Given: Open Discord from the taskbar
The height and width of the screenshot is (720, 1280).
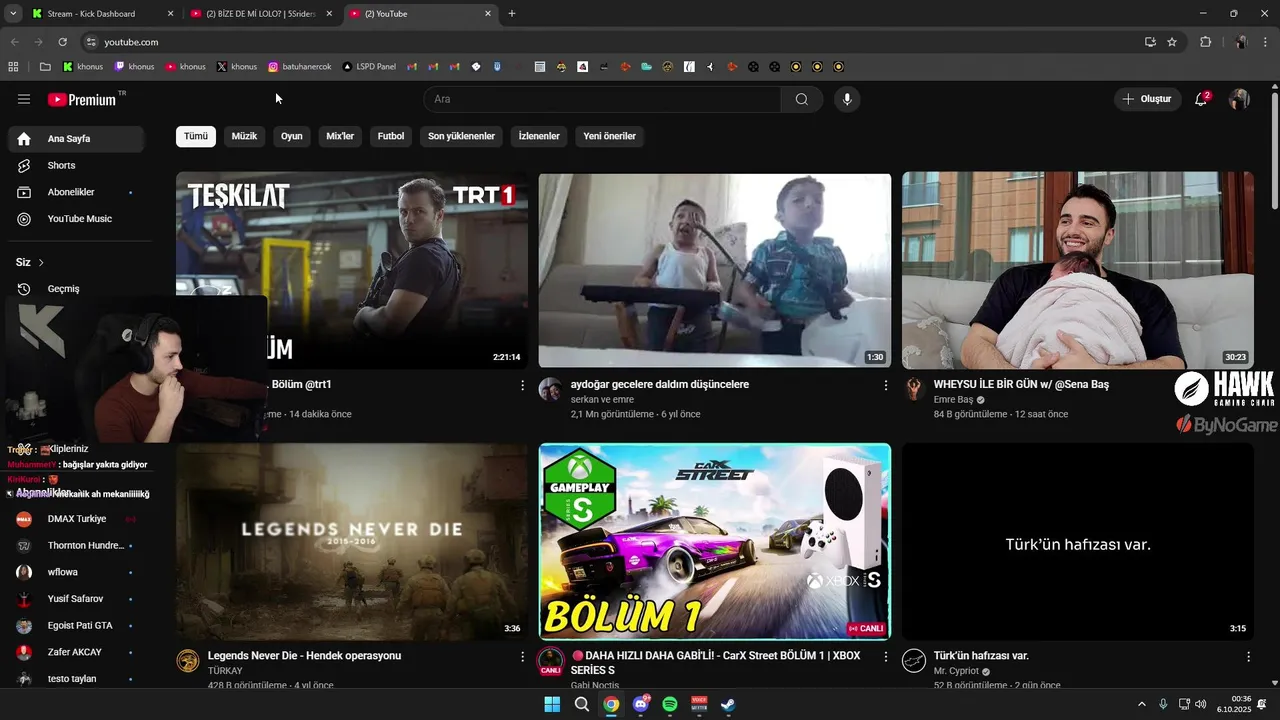Looking at the screenshot, I should click(641, 704).
